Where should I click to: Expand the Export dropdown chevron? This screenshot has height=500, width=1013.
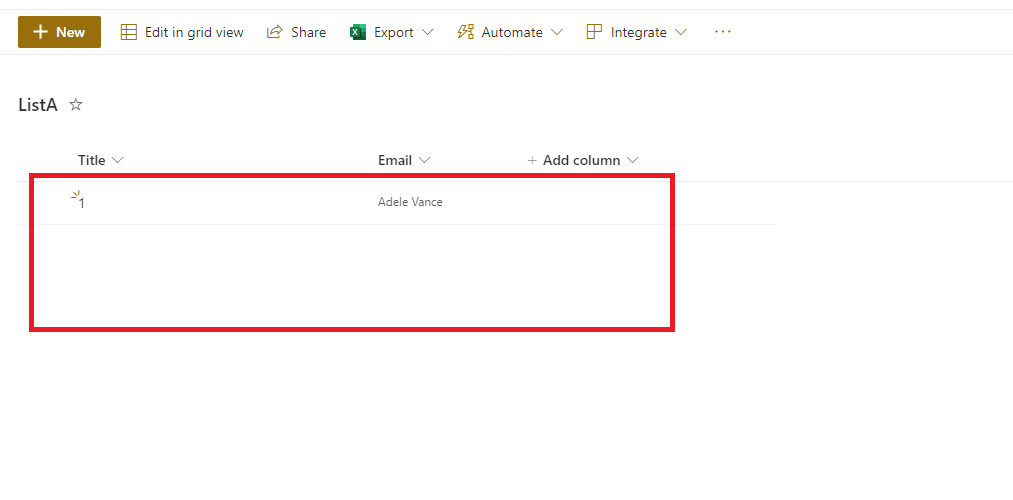click(x=427, y=32)
